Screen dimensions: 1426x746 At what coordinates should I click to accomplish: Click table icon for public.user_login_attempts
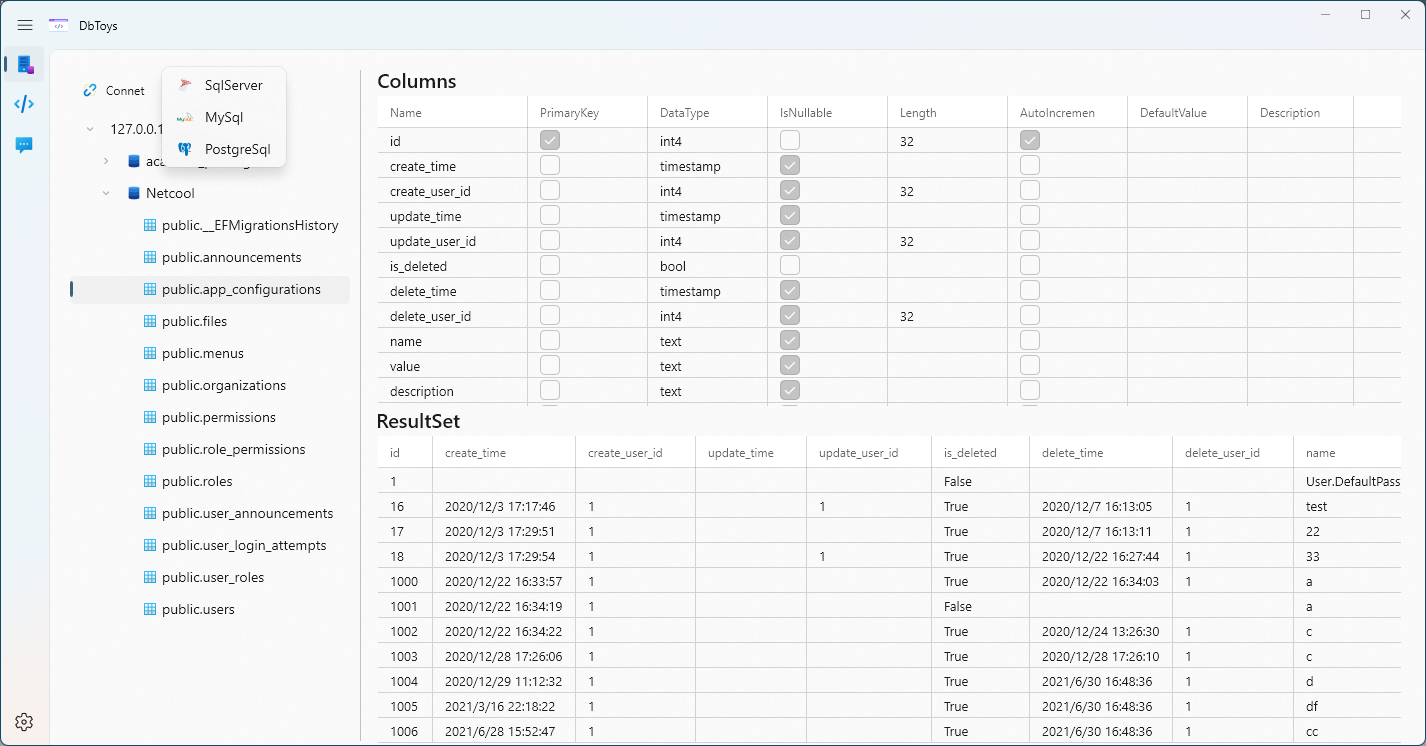pyautogui.click(x=151, y=545)
